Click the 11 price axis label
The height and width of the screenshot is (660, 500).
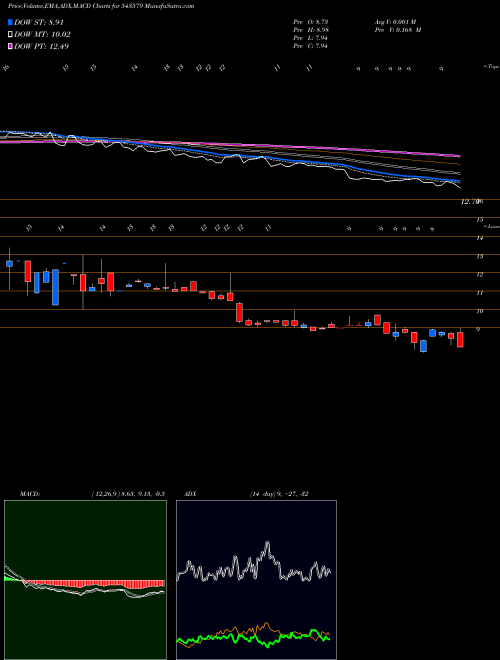point(479,293)
